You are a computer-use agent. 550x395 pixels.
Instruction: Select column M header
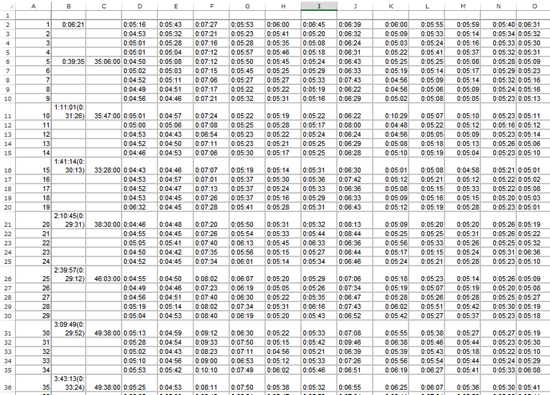[x=463, y=6]
